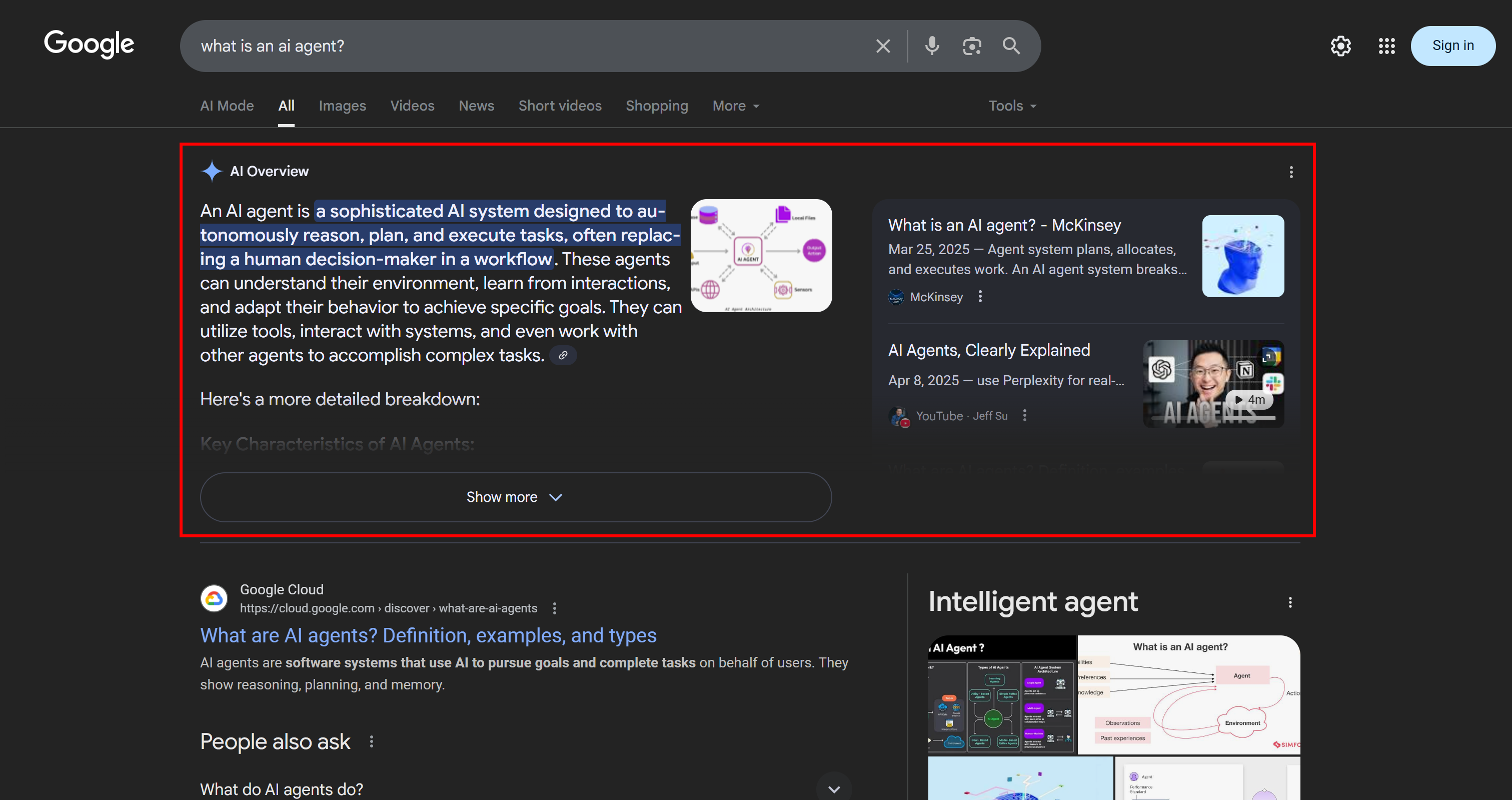This screenshot has height=800, width=1512.
Task: Switch to the Images tab
Action: pos(342,106)
